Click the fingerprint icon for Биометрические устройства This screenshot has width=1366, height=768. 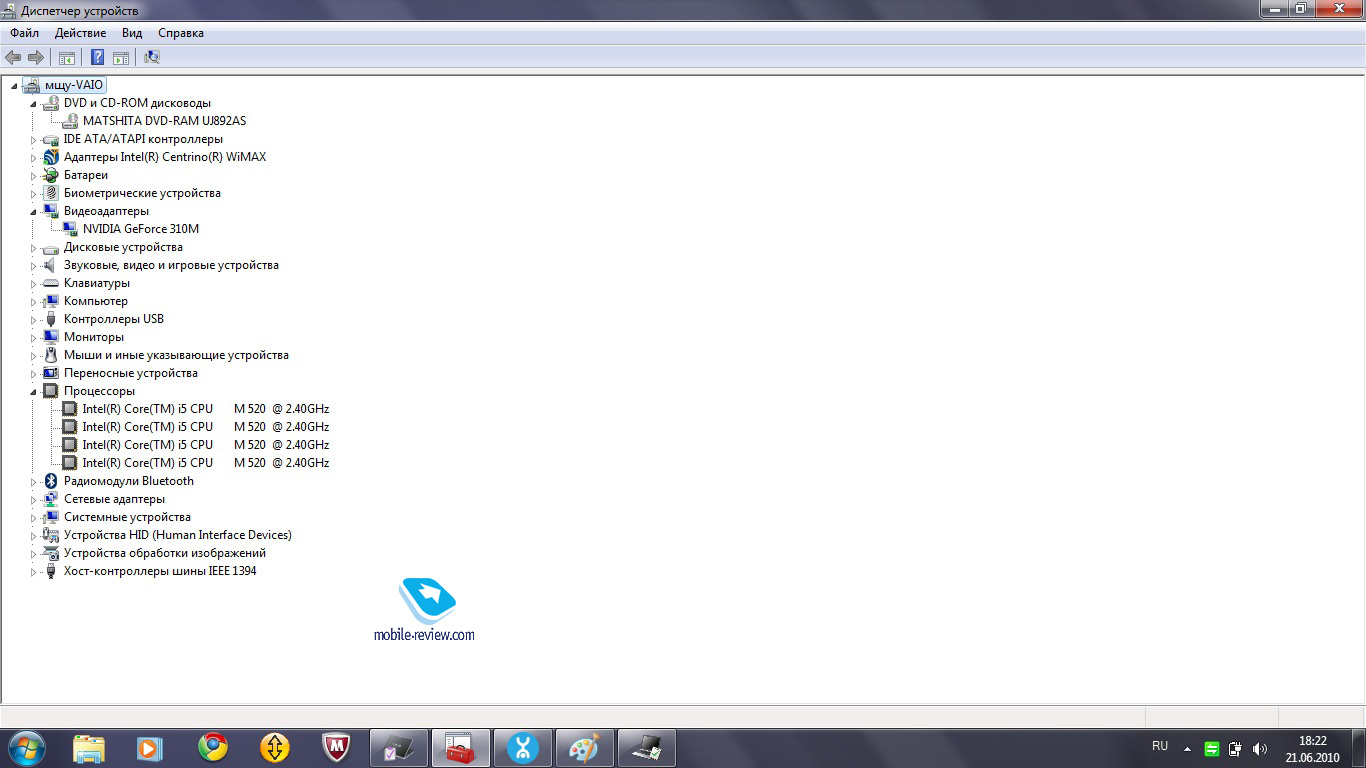pos(51,193)
